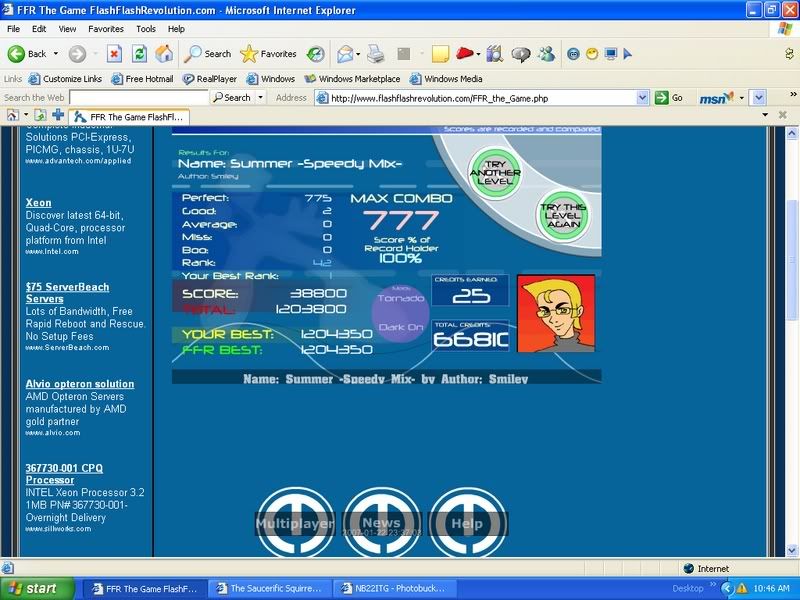
Task: Open the Help round button
Action: [466, 523]
